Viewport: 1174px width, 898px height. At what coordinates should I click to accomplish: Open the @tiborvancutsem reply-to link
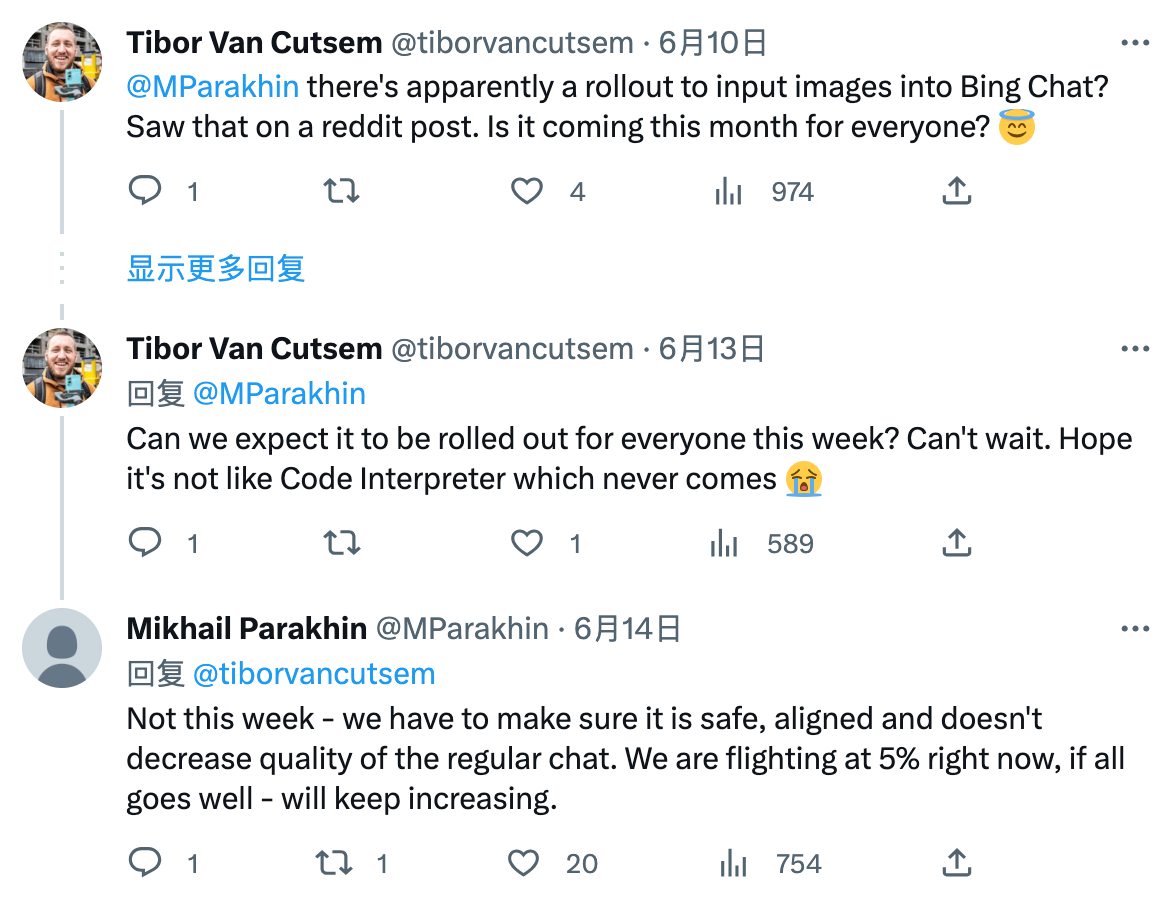pos(313,674)
